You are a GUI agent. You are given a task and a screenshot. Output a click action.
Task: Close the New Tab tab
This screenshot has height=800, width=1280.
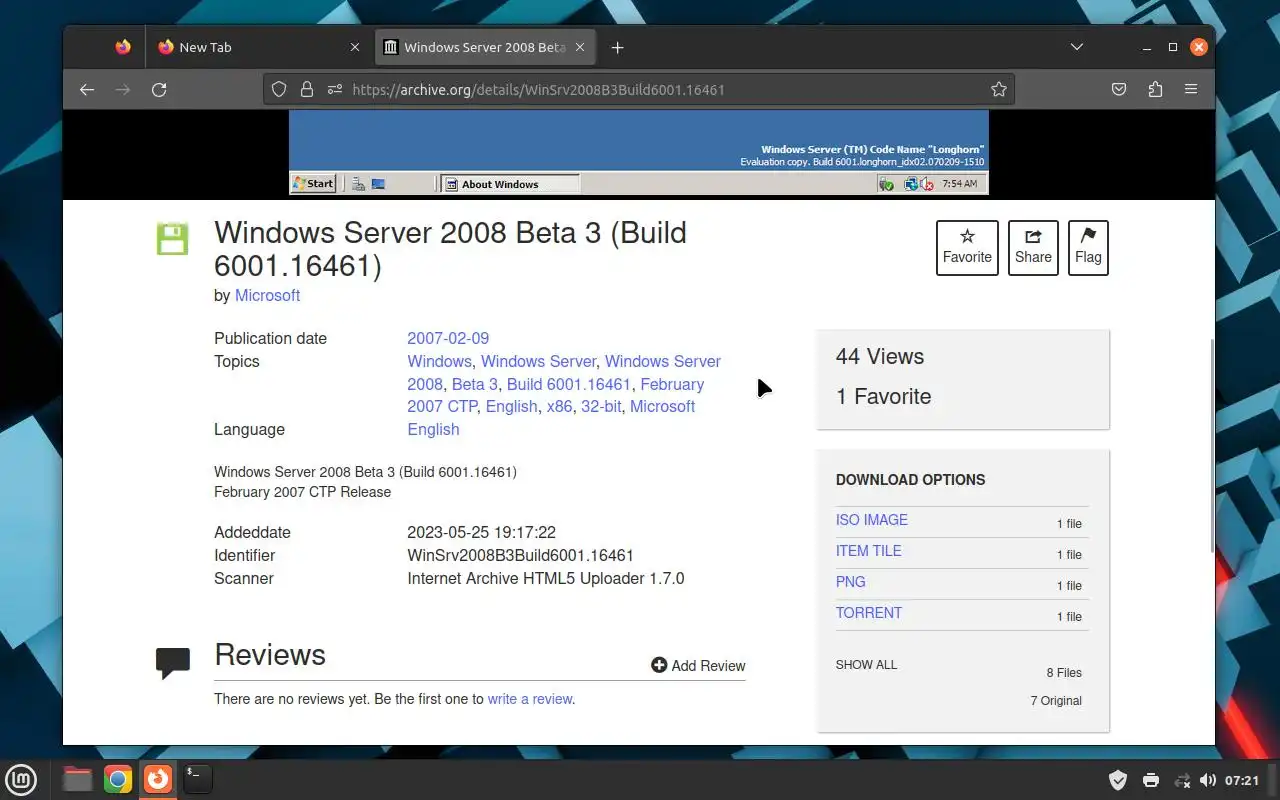click(x=355, y=47)
